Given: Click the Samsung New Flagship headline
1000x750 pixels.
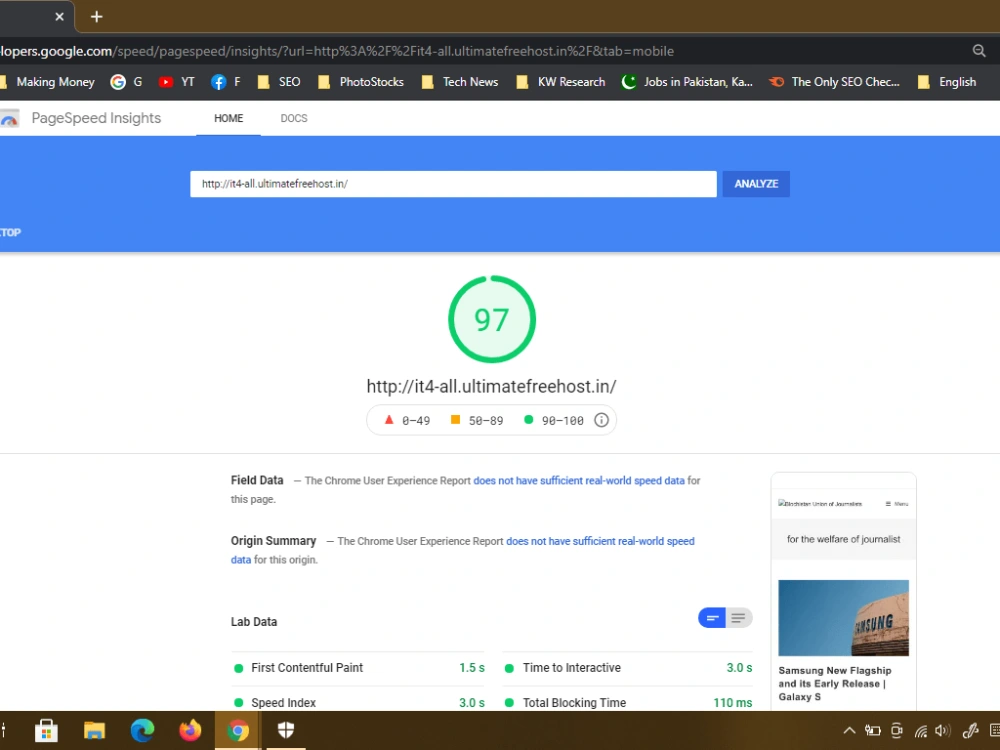Looking at the screenshot, I should click(x=835, y=684).
